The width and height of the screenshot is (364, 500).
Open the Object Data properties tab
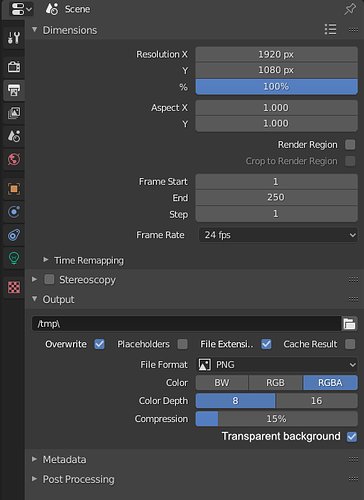pyautogui.click(x=14, y=258)
